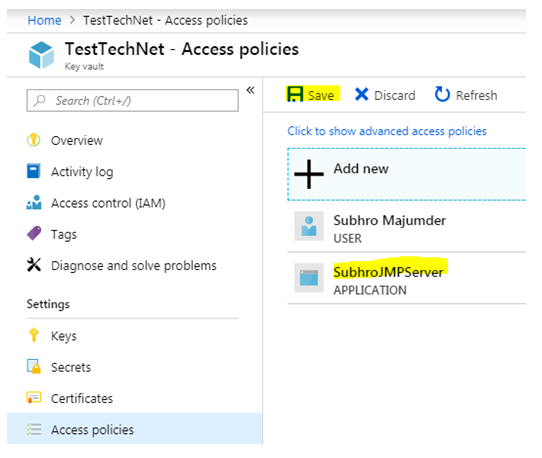
Task: Click the purple Tags icon
Action: tap(34, 234)
